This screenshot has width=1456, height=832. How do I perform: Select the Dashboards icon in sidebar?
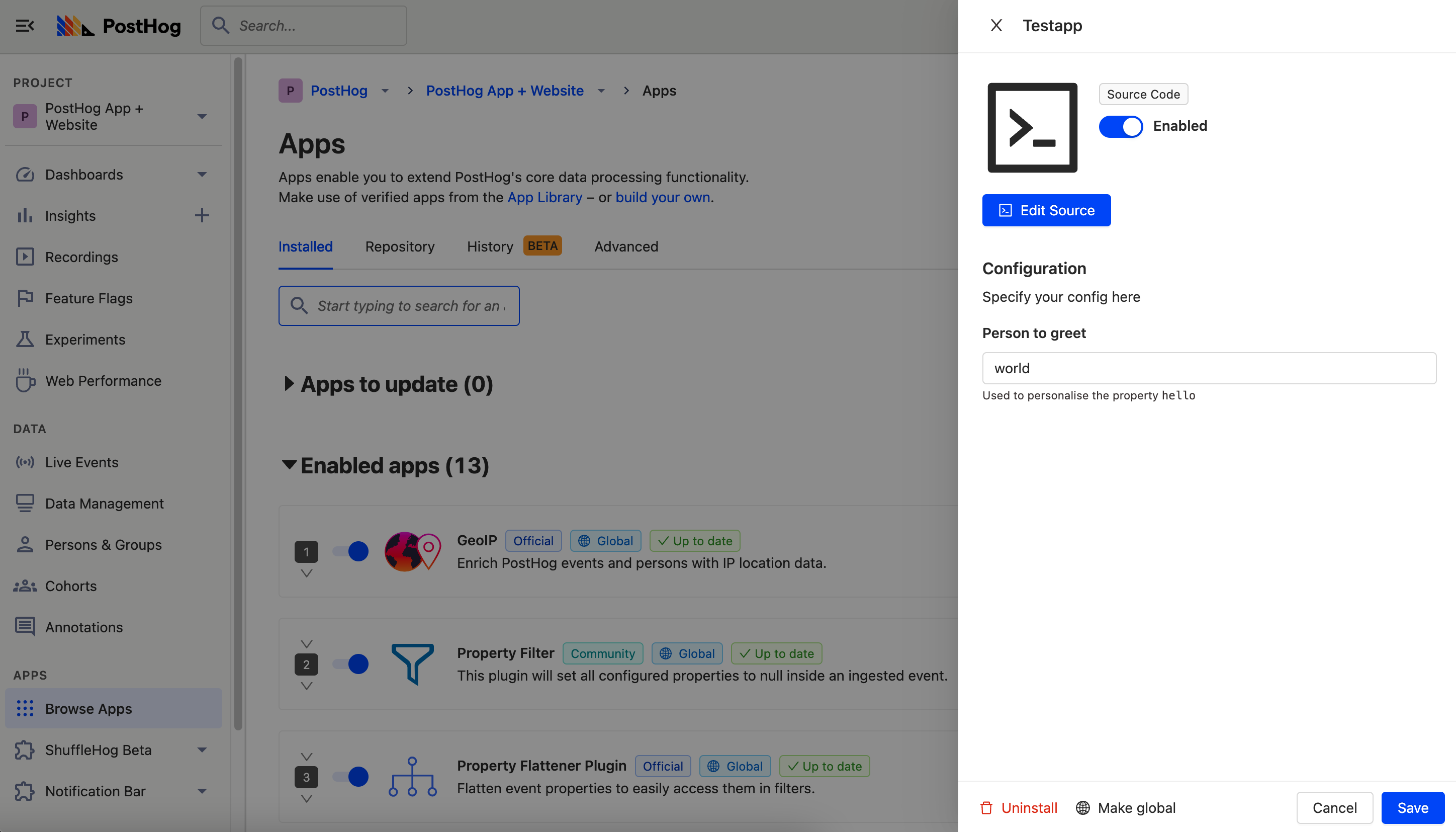[x=25, y=174]
